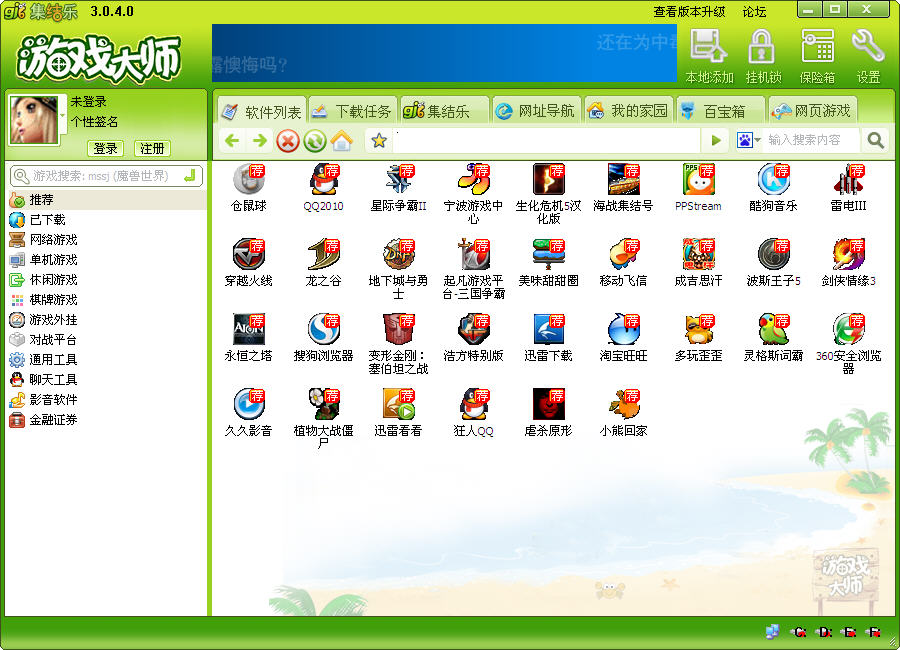Click the 注册 register button
Screen dimensions: 900x650
(x=152, y=149)
